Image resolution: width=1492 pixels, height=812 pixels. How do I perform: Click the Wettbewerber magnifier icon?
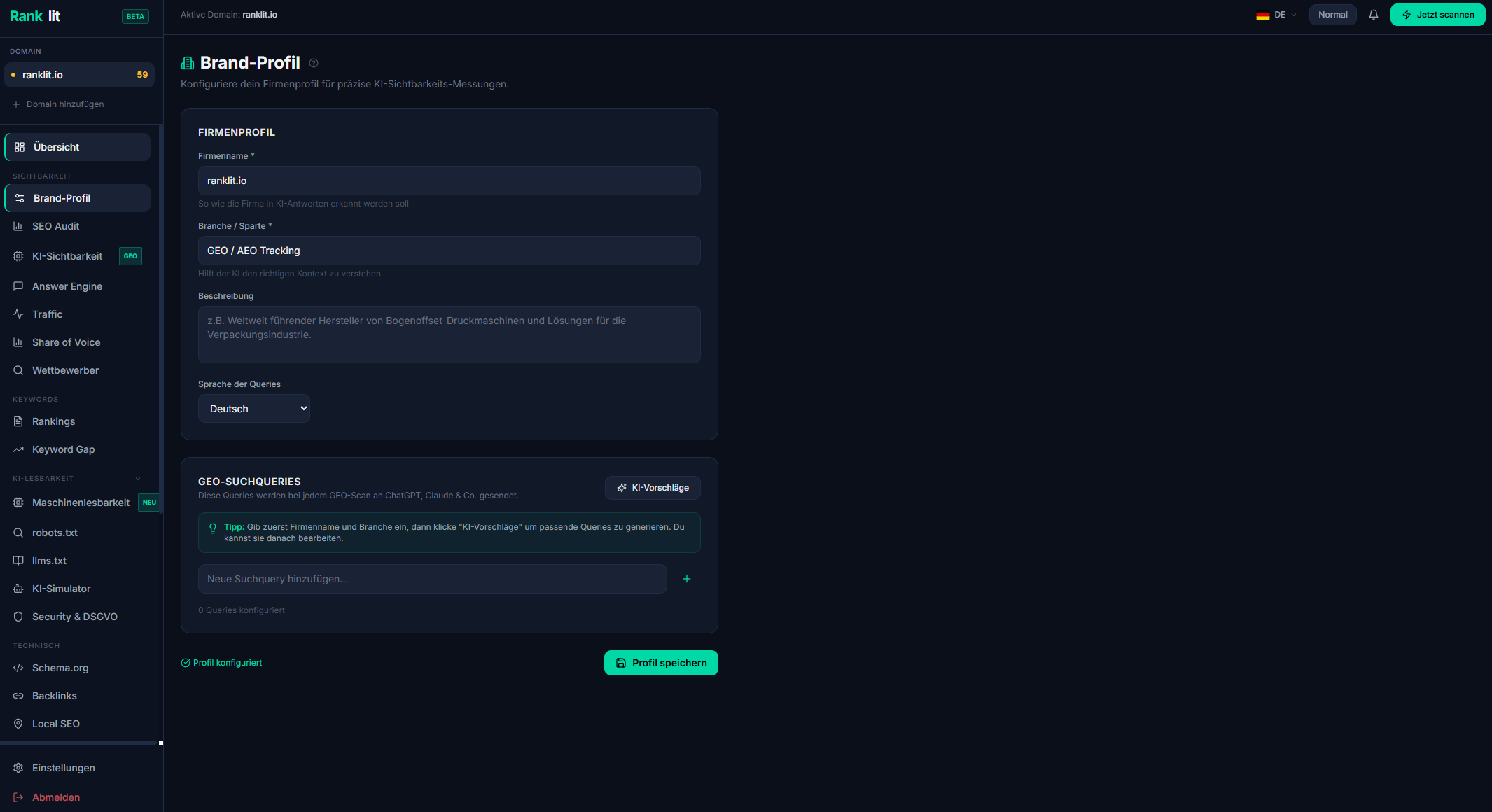pos(18,370)
